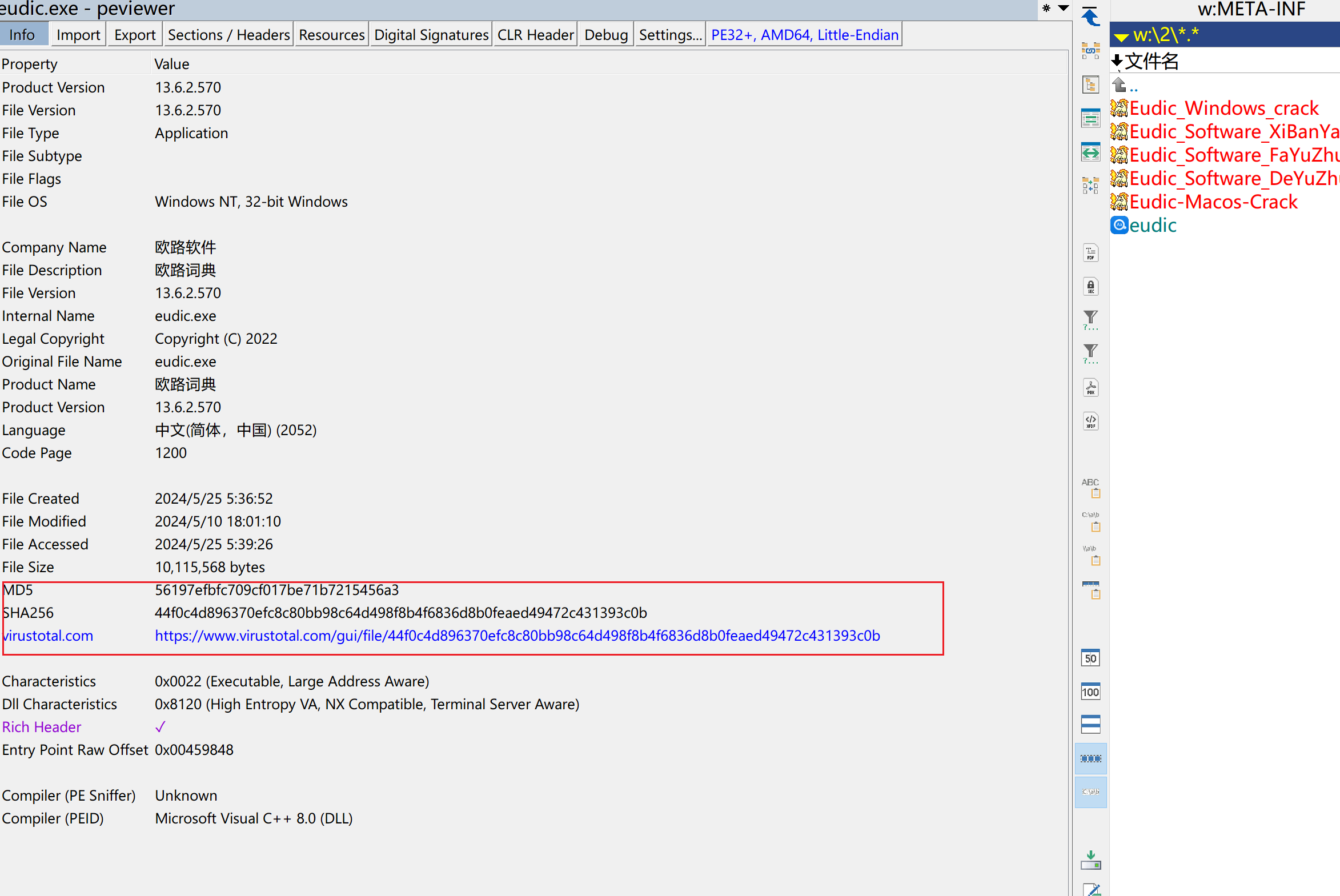Image resolution: width=1340 pixels, height=896 pixels.
Task: Click the SEC padlock document icon
Action: pyautogui.click(x=1090, y=286)
